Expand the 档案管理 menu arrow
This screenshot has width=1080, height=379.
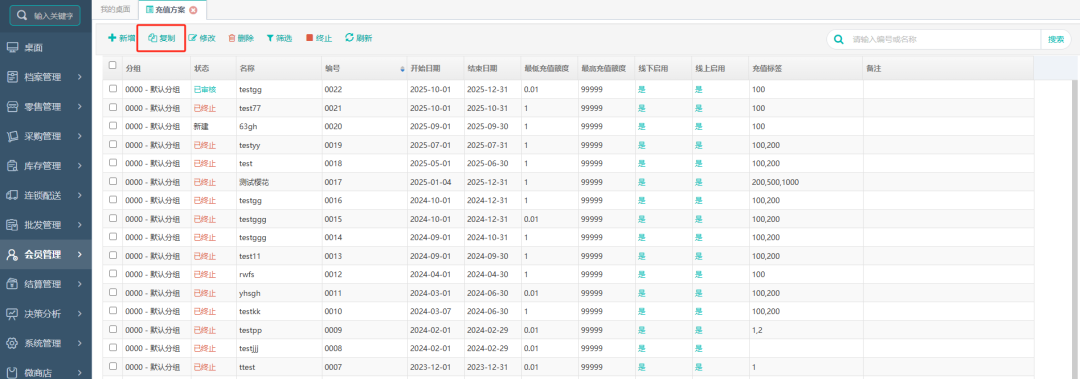click(80, 77)
